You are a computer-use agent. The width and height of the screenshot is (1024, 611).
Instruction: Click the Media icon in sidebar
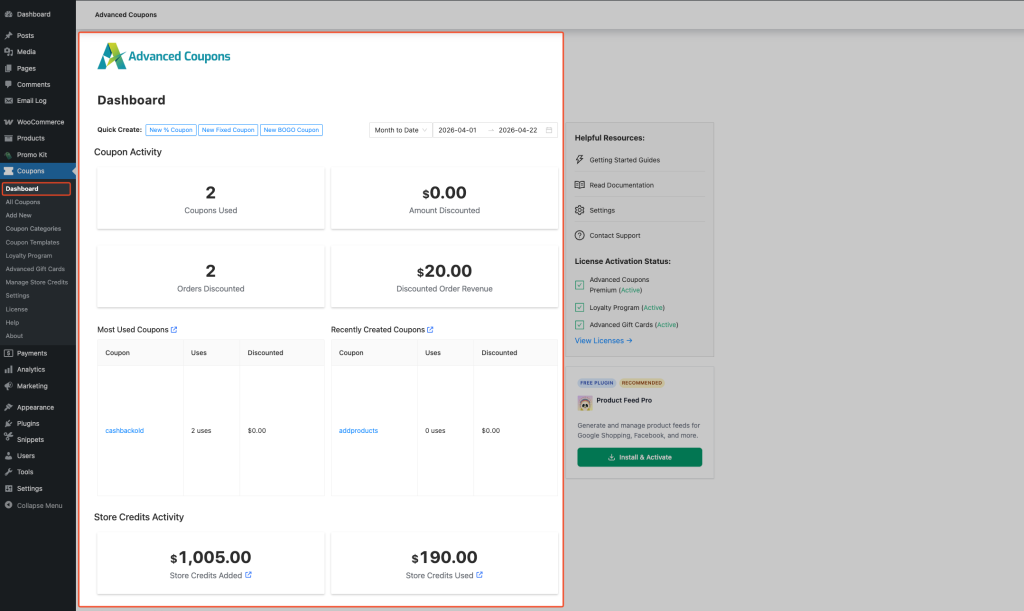[x=8, y=52]
